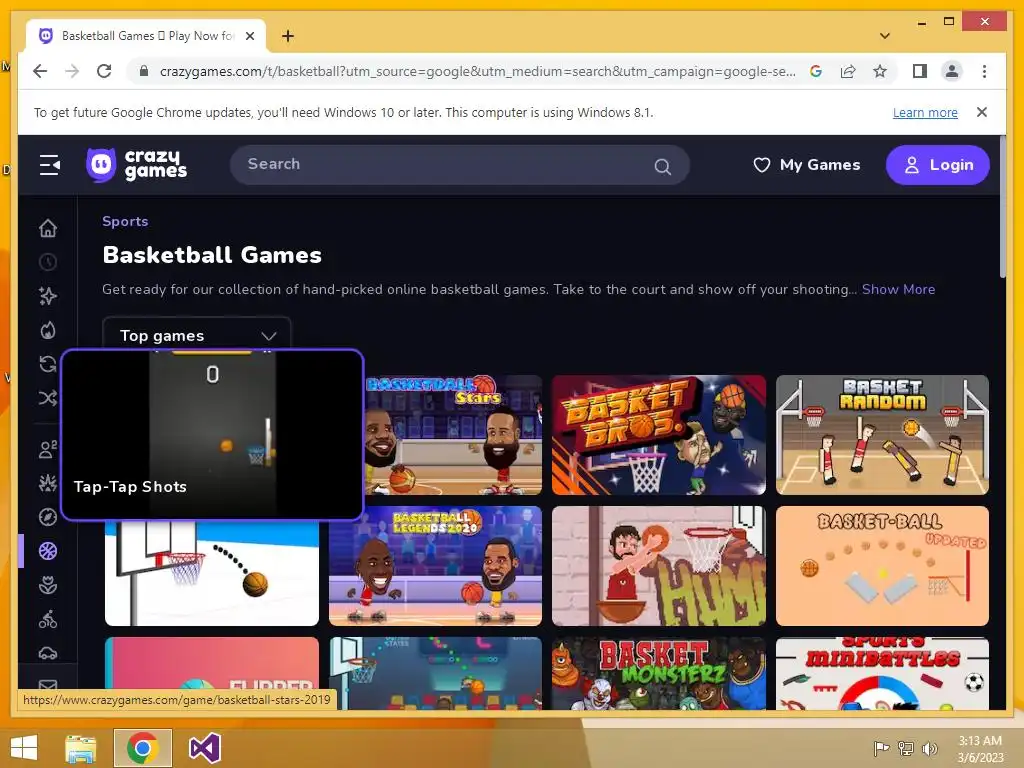Open the Random shuffle sidebar icon
The height and width of the screenshot is (768, 1024).
(x=48, y=398)
